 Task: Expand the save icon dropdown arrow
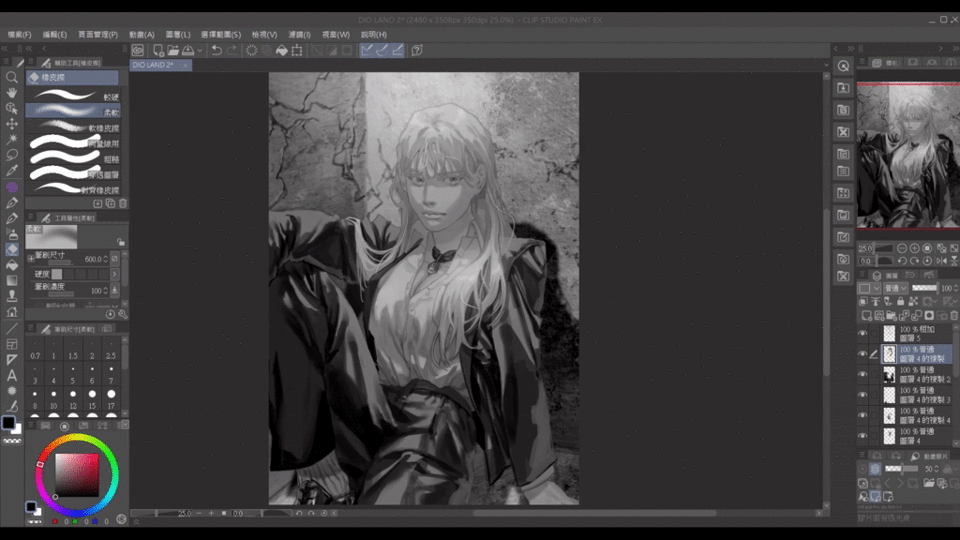click(201, 50)
